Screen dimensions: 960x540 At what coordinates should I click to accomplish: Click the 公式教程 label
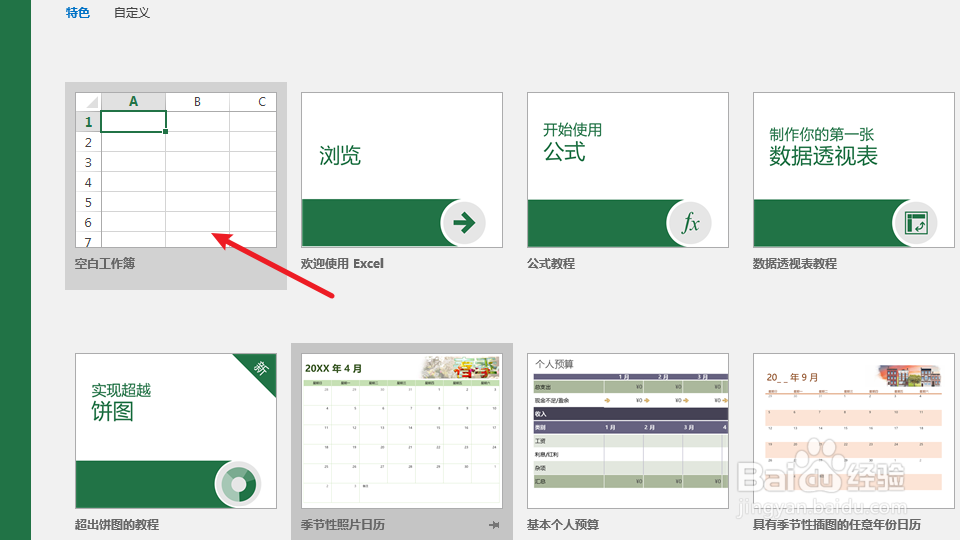[x=551, y=264]
